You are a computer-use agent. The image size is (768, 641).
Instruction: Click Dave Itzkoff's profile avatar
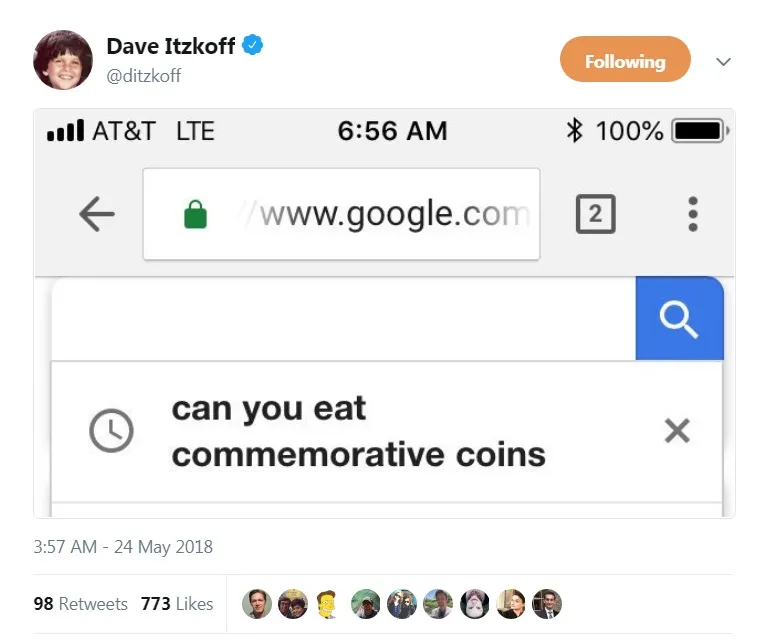pos(63,60)
